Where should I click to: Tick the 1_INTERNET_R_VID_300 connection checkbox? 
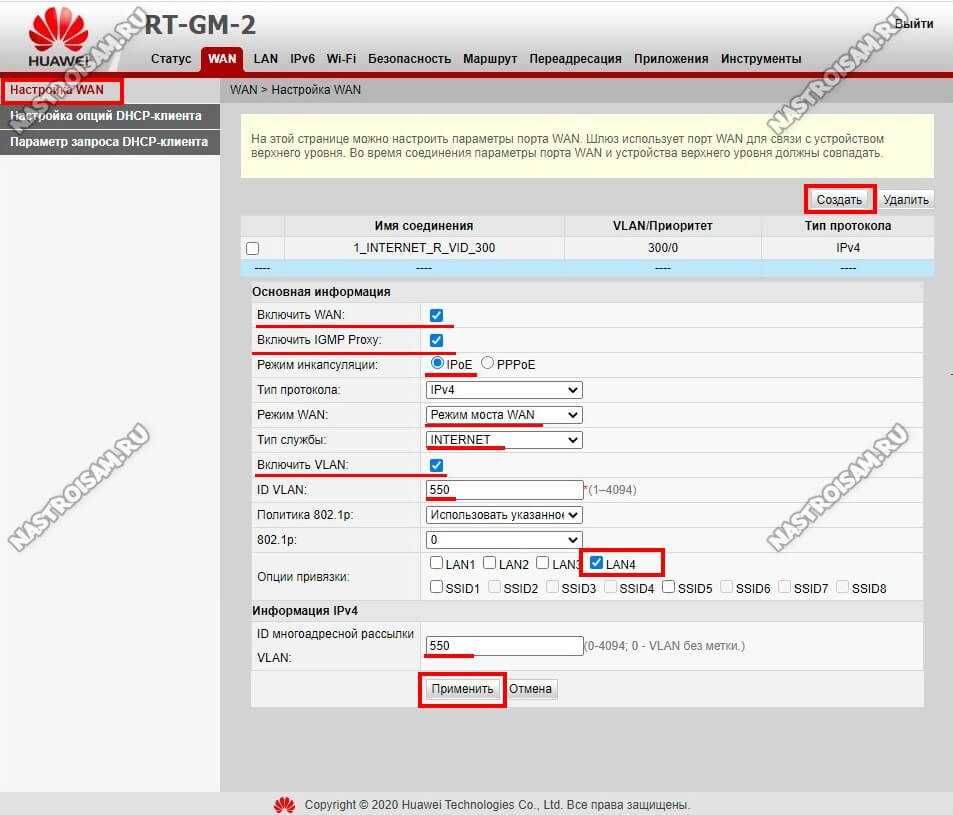(x=253, y=248)
